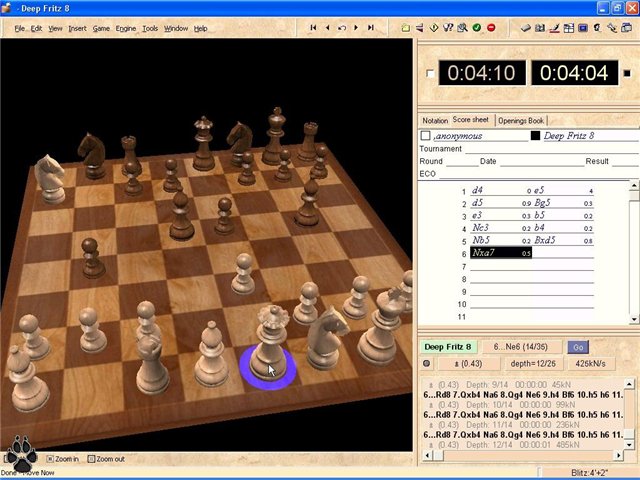Image resolution: width=640 pixels, height=480 pixels.
Task: Click the score sheet vertical scrollbar thumb
Action: click(634, 195)
